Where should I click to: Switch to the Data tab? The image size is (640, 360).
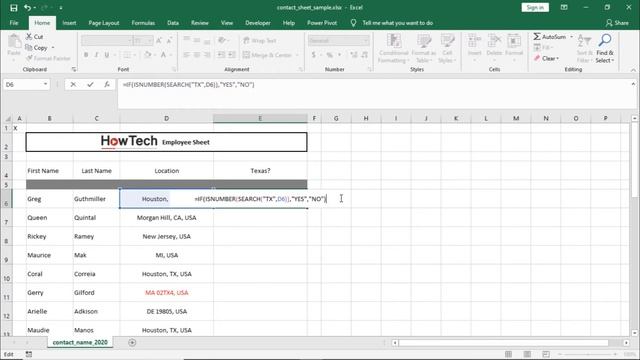point(173,23)
